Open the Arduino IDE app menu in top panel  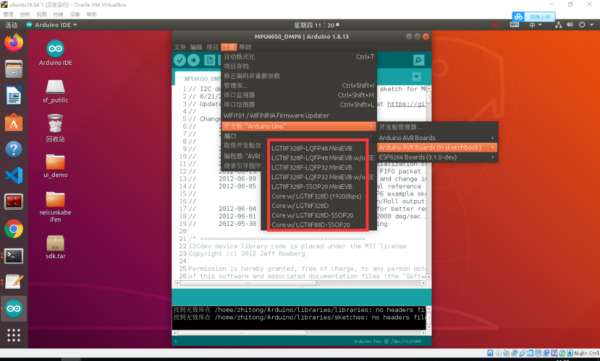click(x=52, y=25)
